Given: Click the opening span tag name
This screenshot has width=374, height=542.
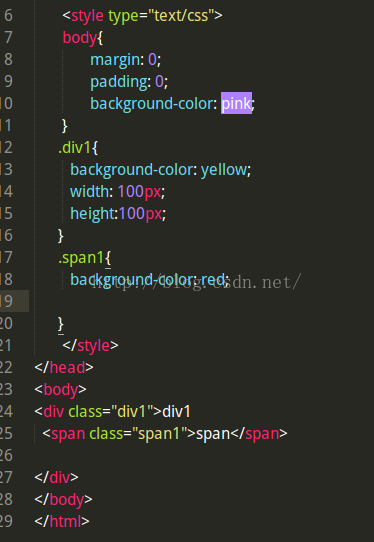Looking at the screenshot, I should pos(68,434).
